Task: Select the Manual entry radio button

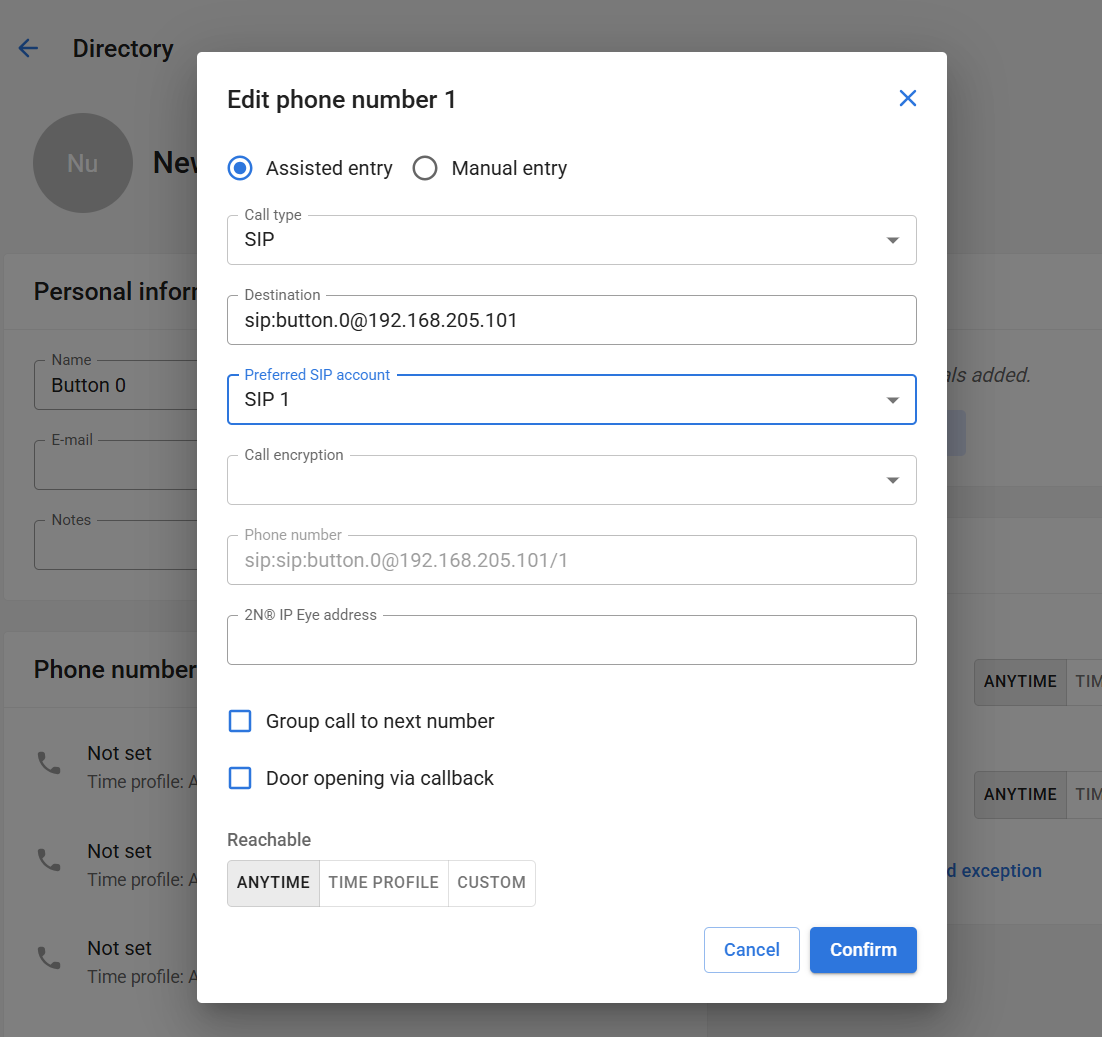Action: tap(424, 169)
